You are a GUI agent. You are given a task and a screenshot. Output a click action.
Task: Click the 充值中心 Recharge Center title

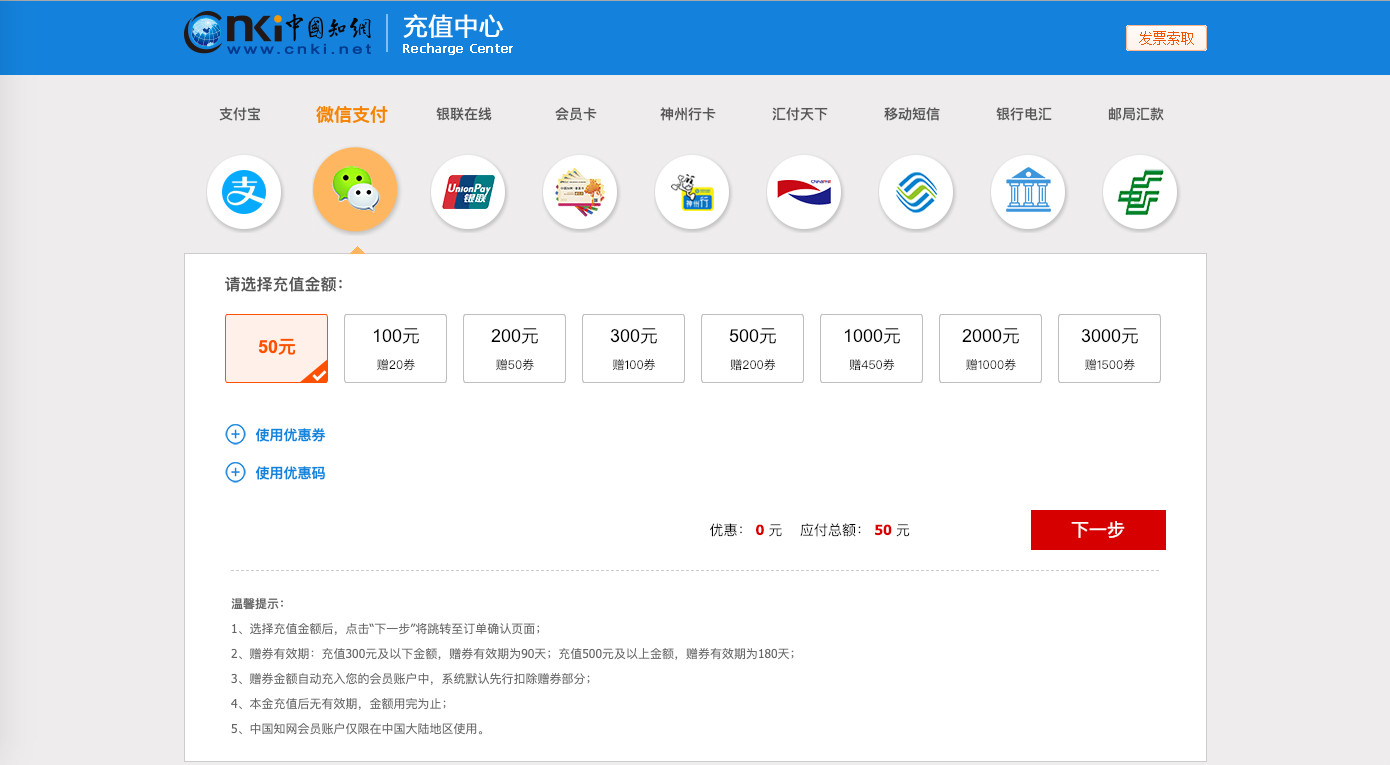point(457,34)
